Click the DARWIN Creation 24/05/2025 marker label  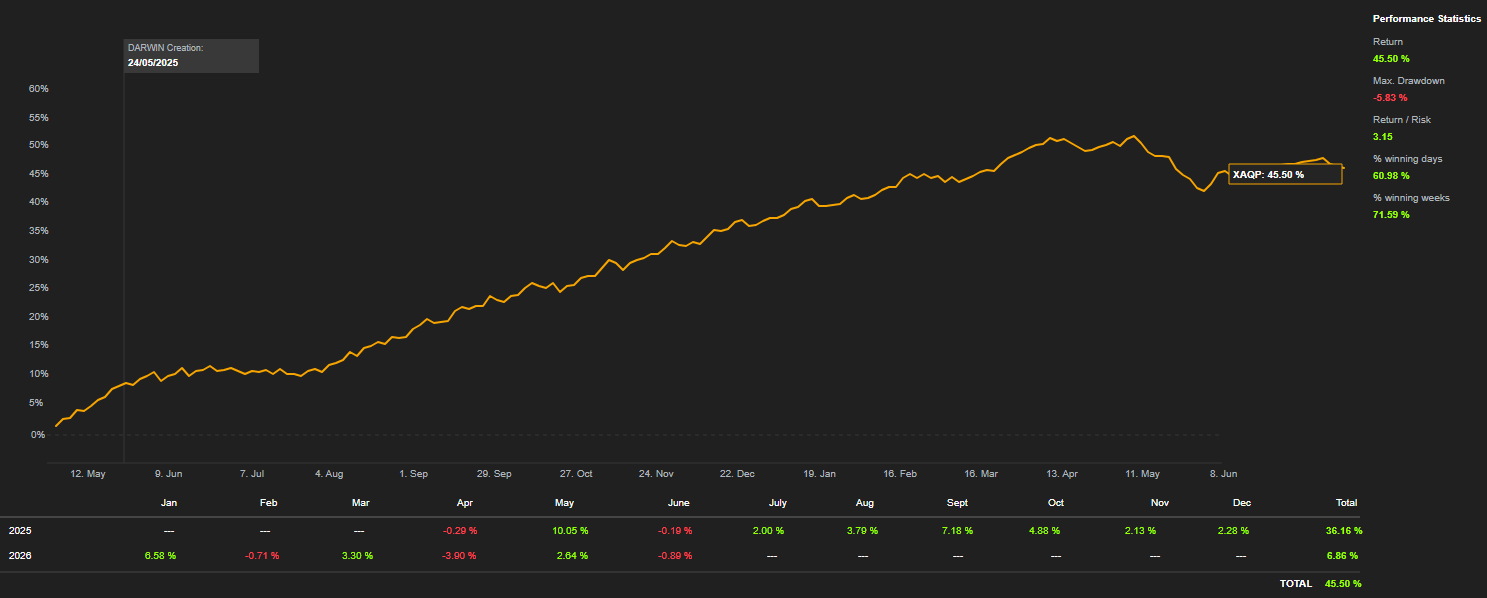click(191, 56)
